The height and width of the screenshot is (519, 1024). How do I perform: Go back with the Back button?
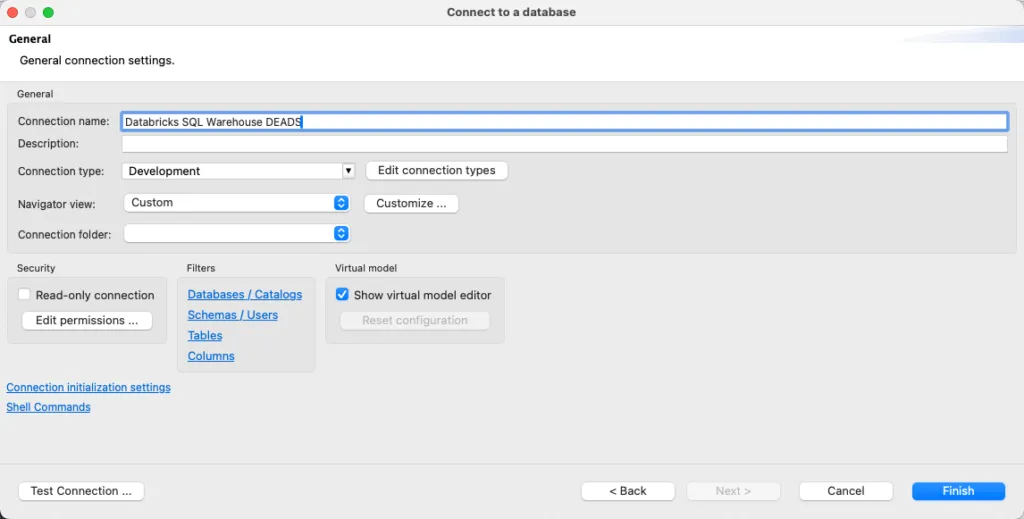tap(628, 491)
